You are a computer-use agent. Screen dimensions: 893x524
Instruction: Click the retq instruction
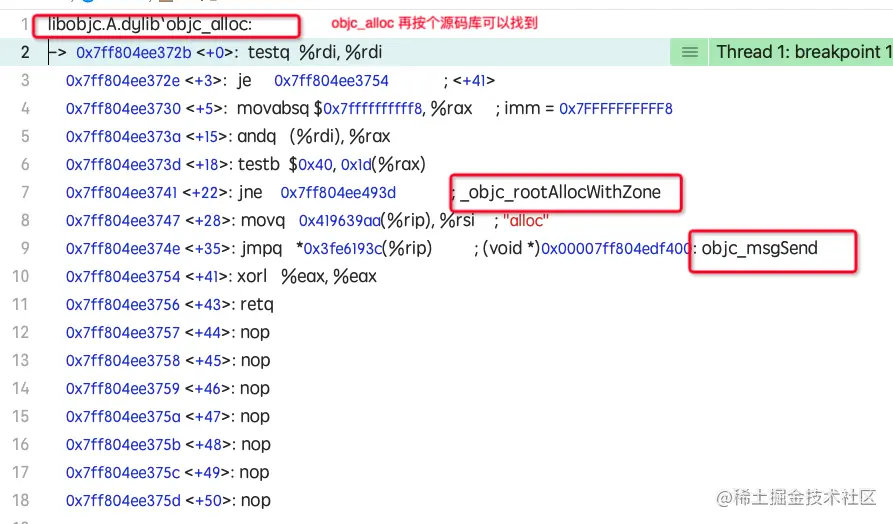point(257,305)
